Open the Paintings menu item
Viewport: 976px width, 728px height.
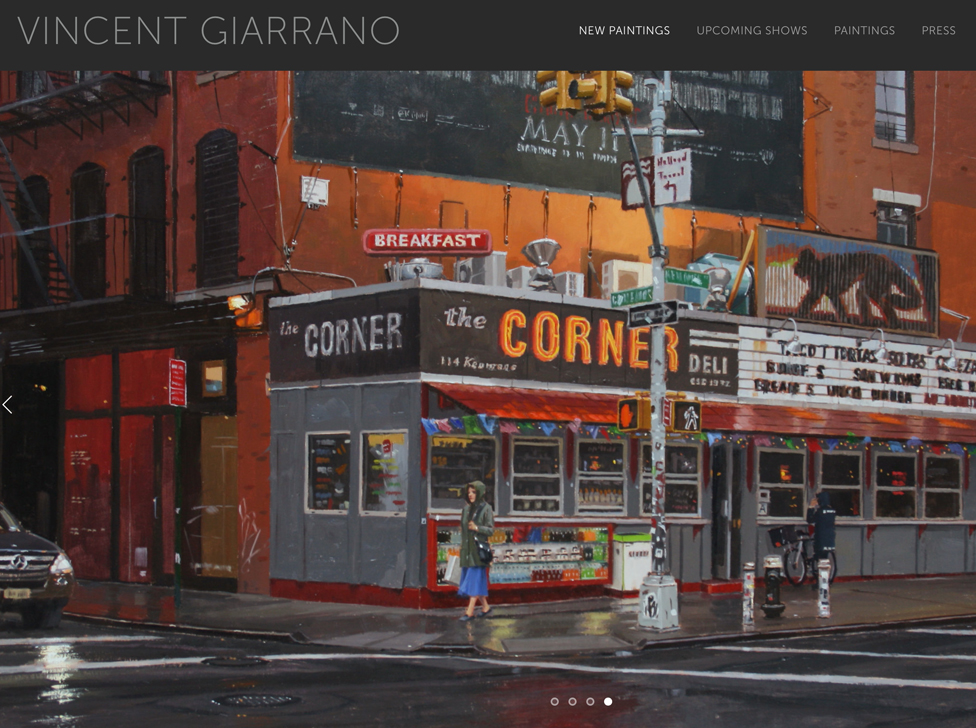coord(864,31)
